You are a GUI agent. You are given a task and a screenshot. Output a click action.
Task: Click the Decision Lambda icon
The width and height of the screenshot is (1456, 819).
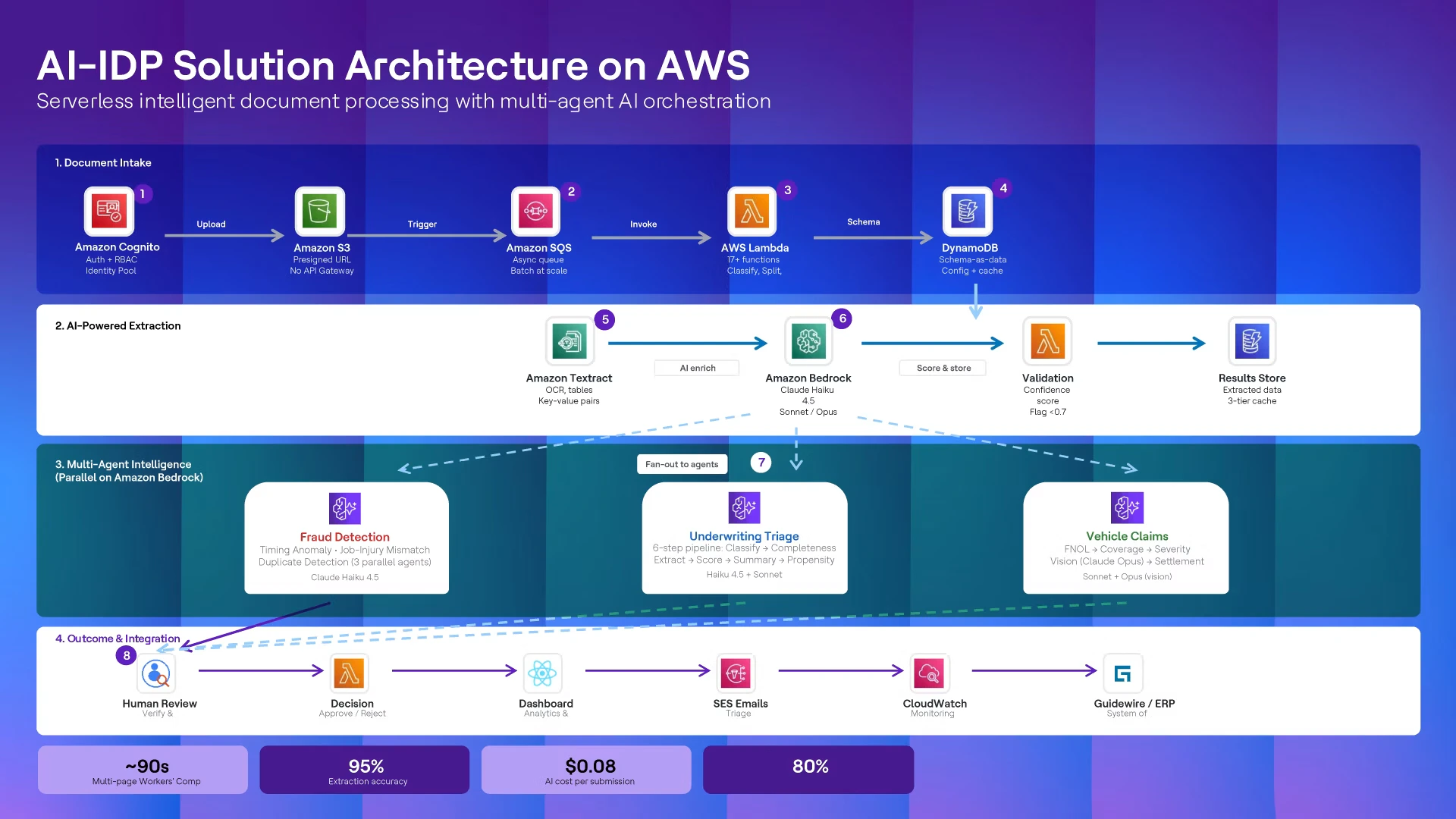[350, 673]
